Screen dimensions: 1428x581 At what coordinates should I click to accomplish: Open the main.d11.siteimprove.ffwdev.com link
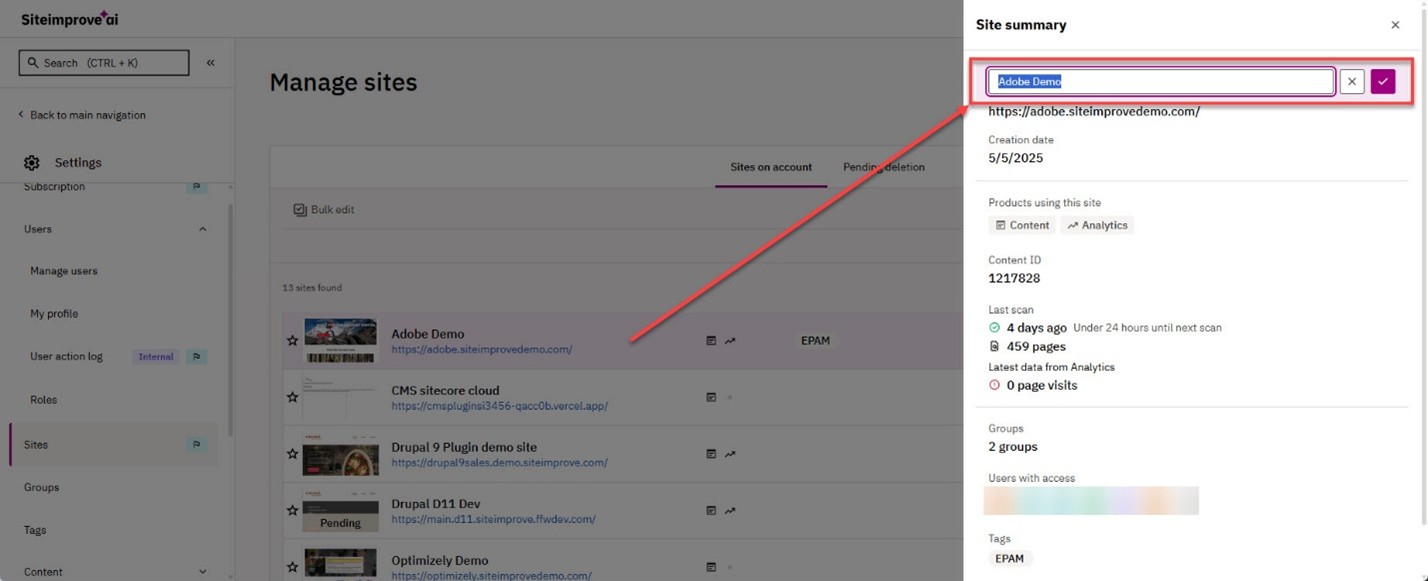coord(493,520)
